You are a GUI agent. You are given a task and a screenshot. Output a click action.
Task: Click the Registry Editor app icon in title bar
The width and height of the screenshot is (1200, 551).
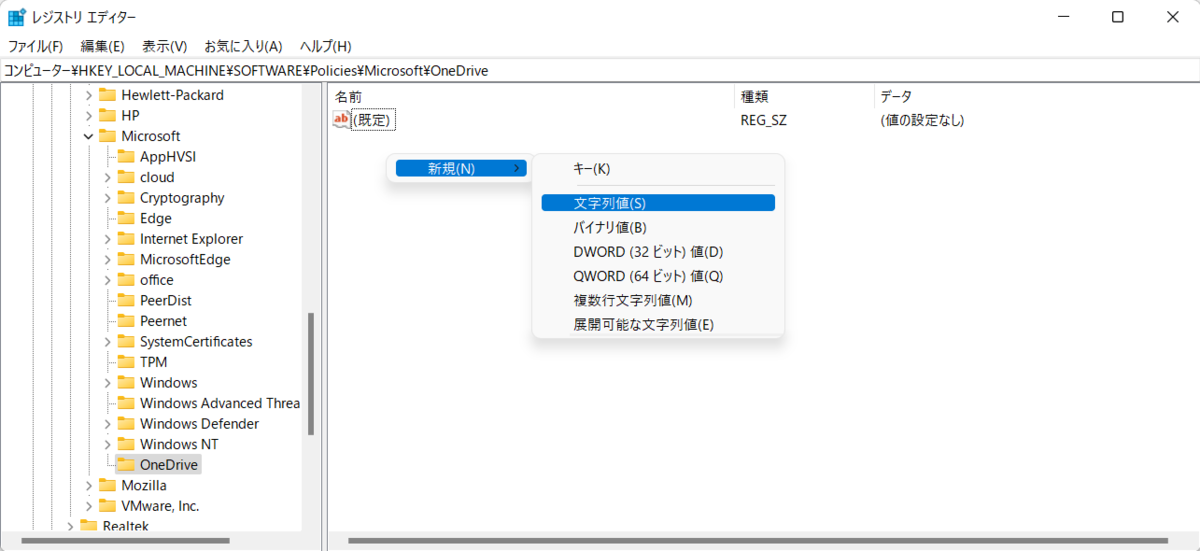[x=17, y=17]
